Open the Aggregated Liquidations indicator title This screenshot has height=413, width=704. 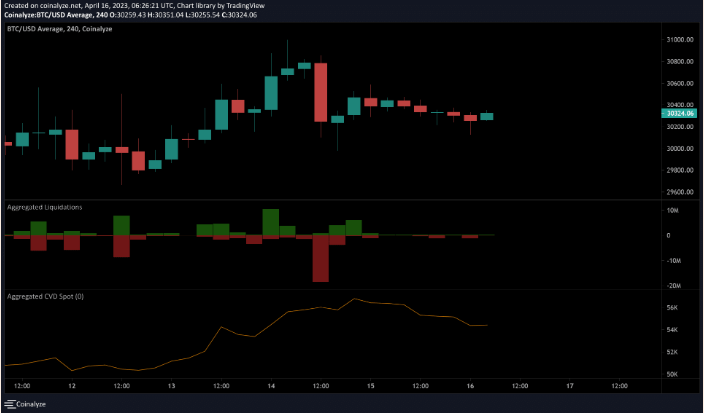click(44, 207)
